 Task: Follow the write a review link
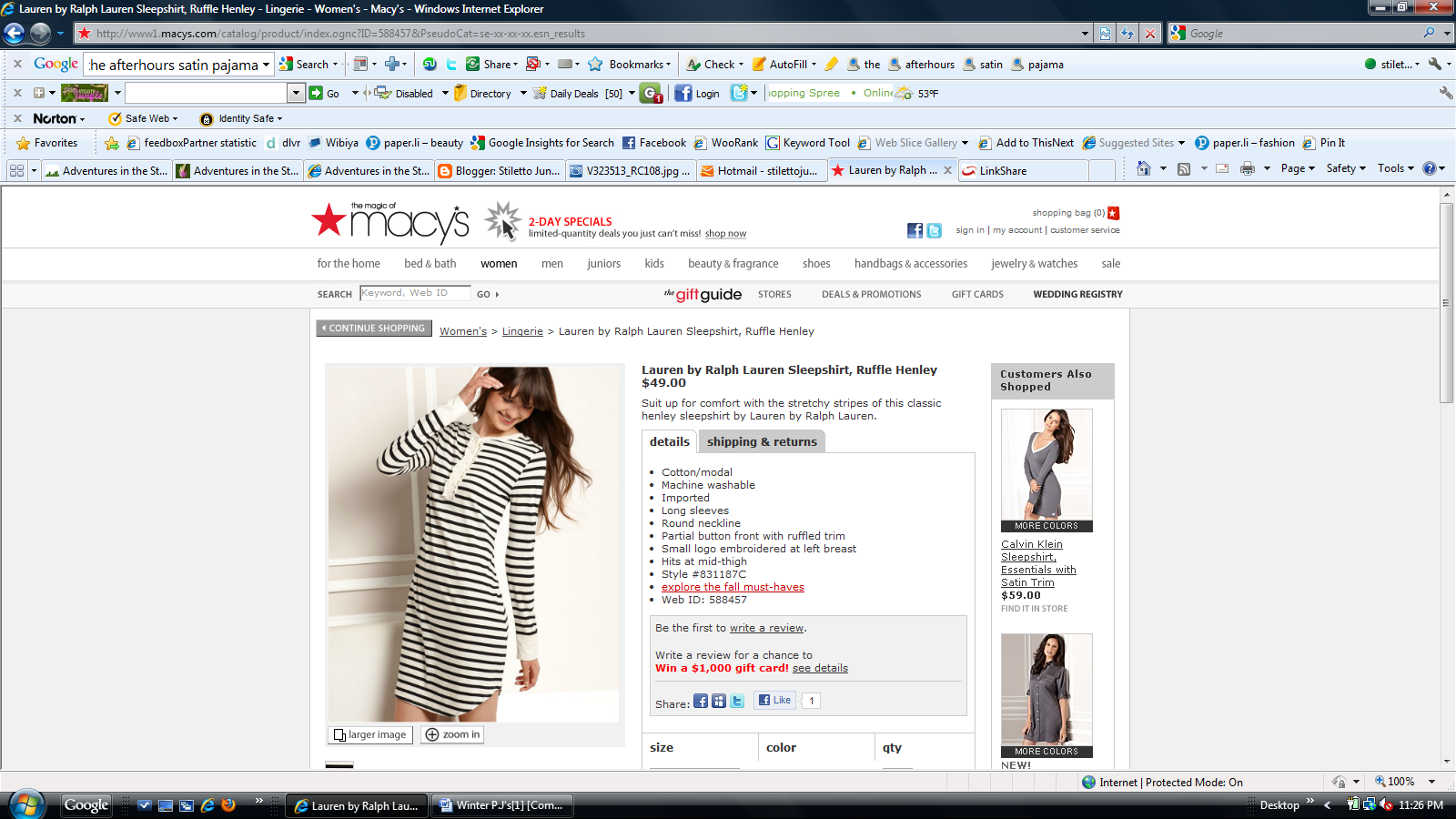click(x=766, y=628)
